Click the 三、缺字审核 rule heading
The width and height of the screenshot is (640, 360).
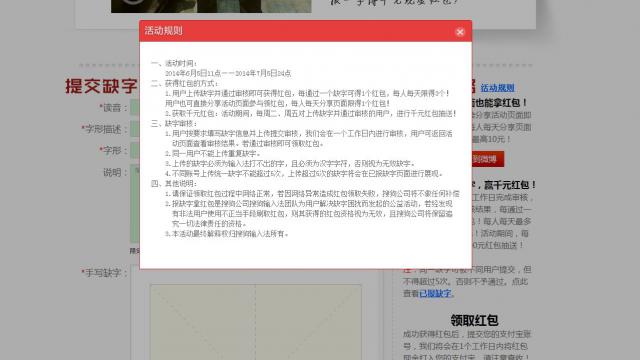click(174, 123)
